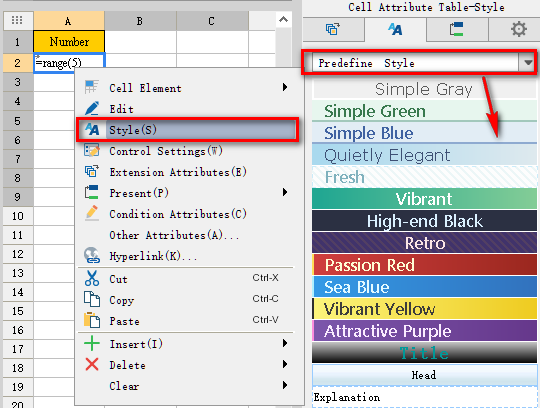Choose Other Attributes(A)... menu entry
Image resolution: width=540 pixels, height=408 pixels.
pyautogui.click(x=187, y=235)
